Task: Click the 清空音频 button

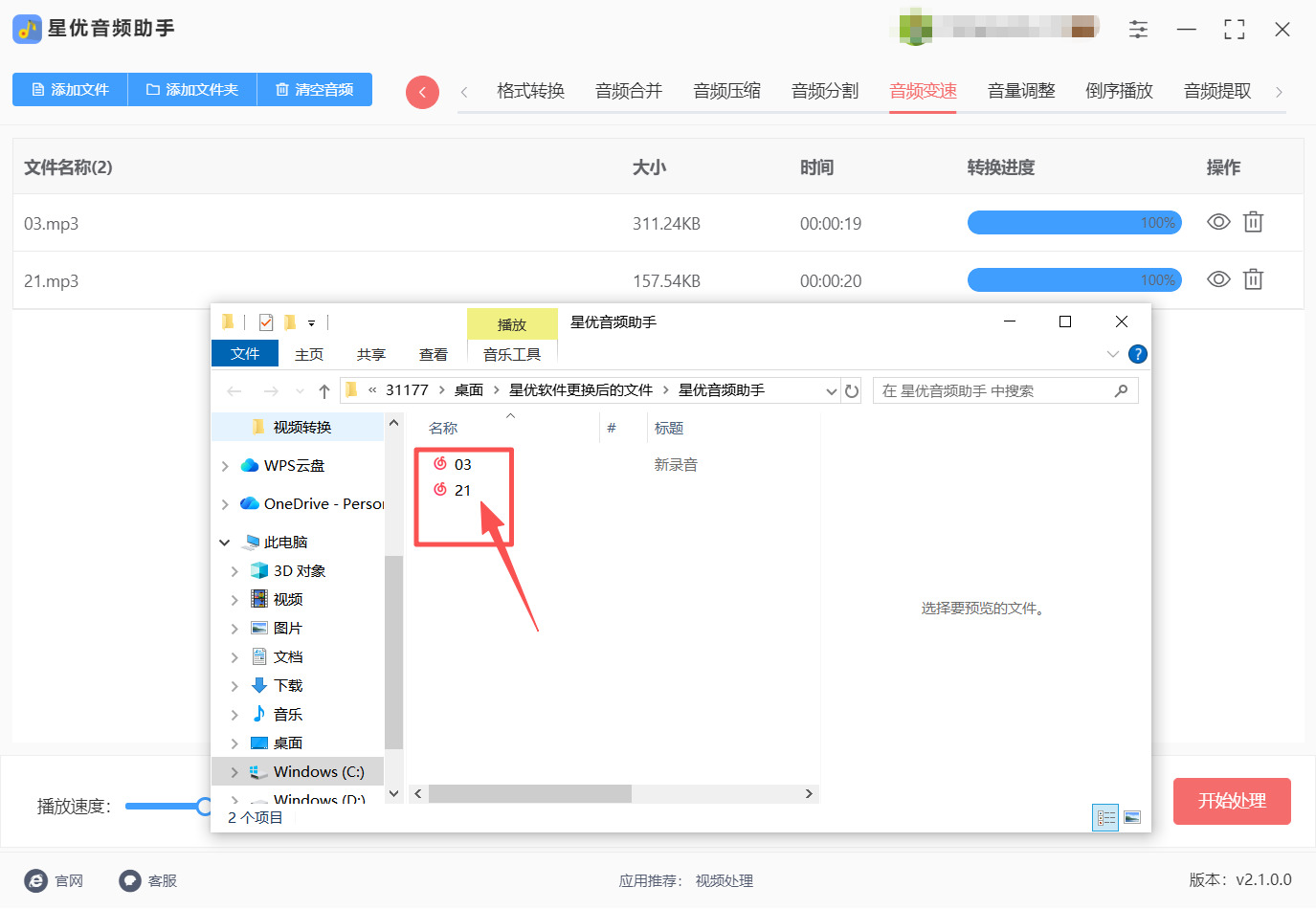Action: click(x=315, y=90)
